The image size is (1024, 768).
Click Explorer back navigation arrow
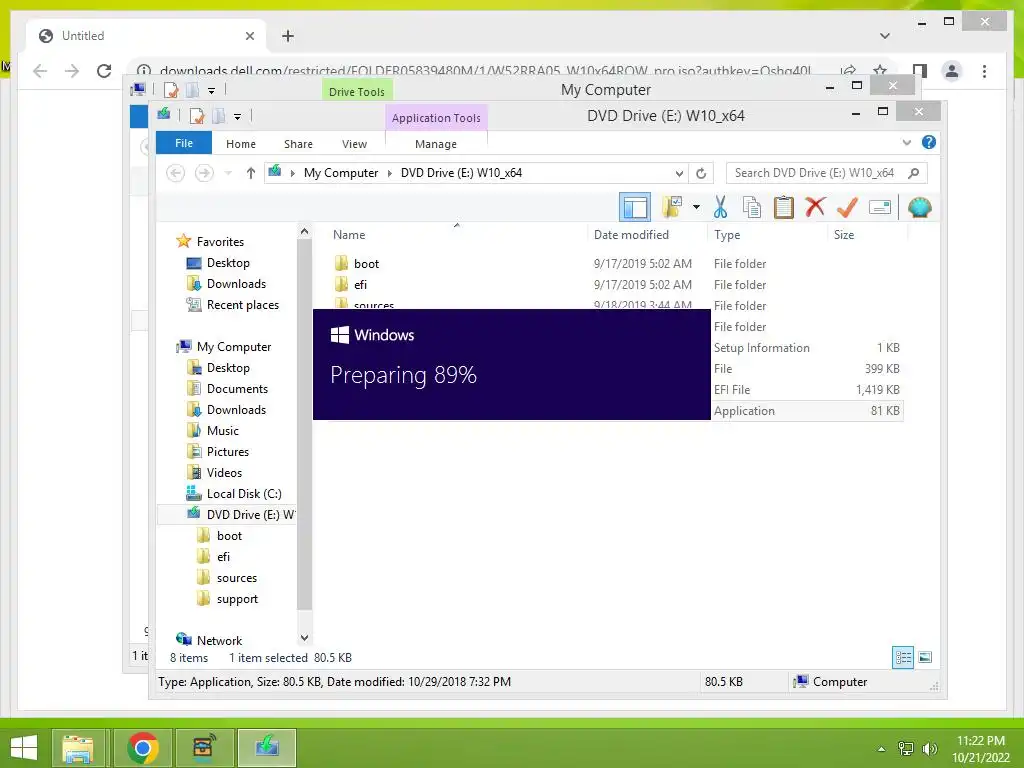tap(175, 173)
